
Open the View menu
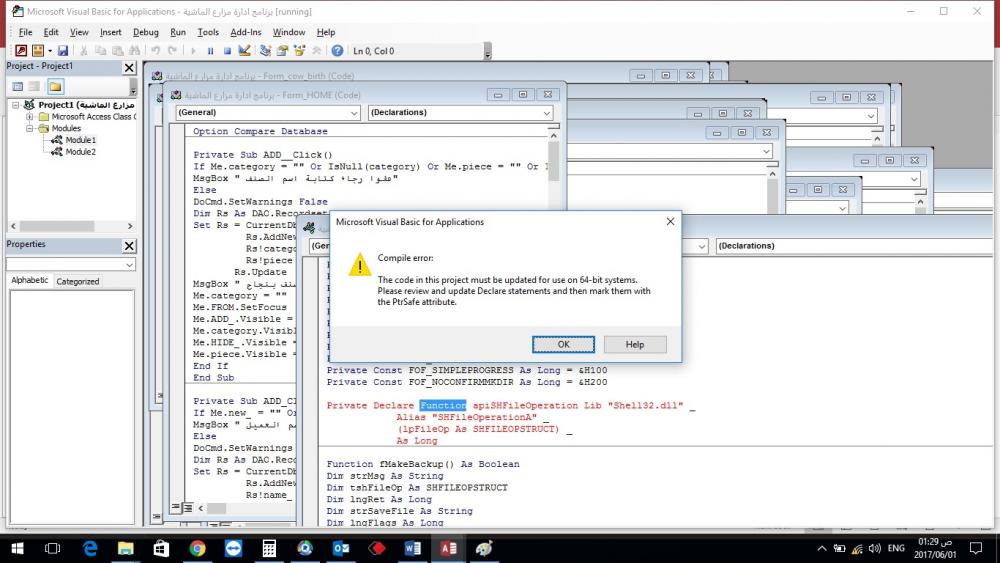coord(79,32)
